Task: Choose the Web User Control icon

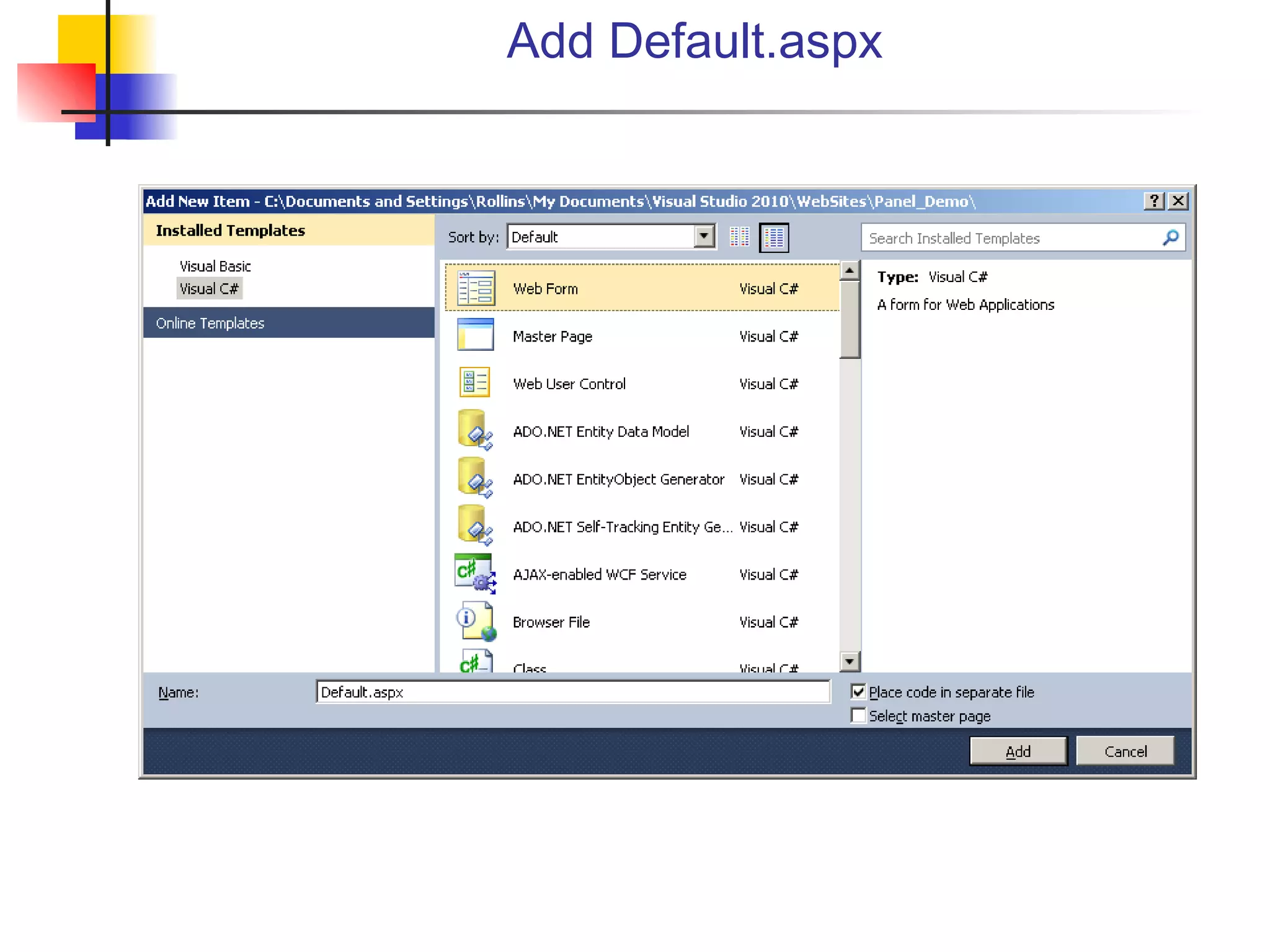Action: coord(475,382)
